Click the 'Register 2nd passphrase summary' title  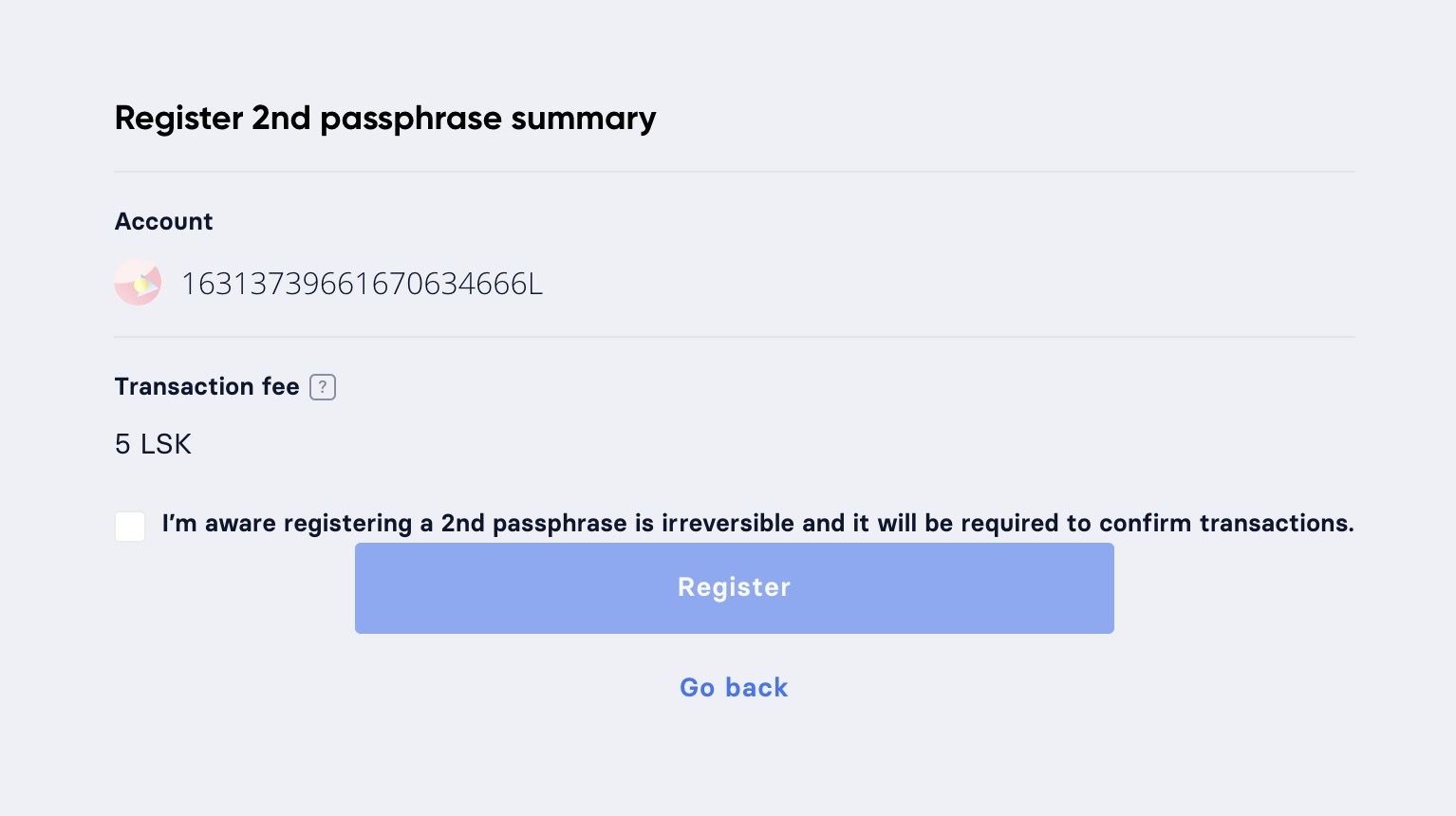384,119
